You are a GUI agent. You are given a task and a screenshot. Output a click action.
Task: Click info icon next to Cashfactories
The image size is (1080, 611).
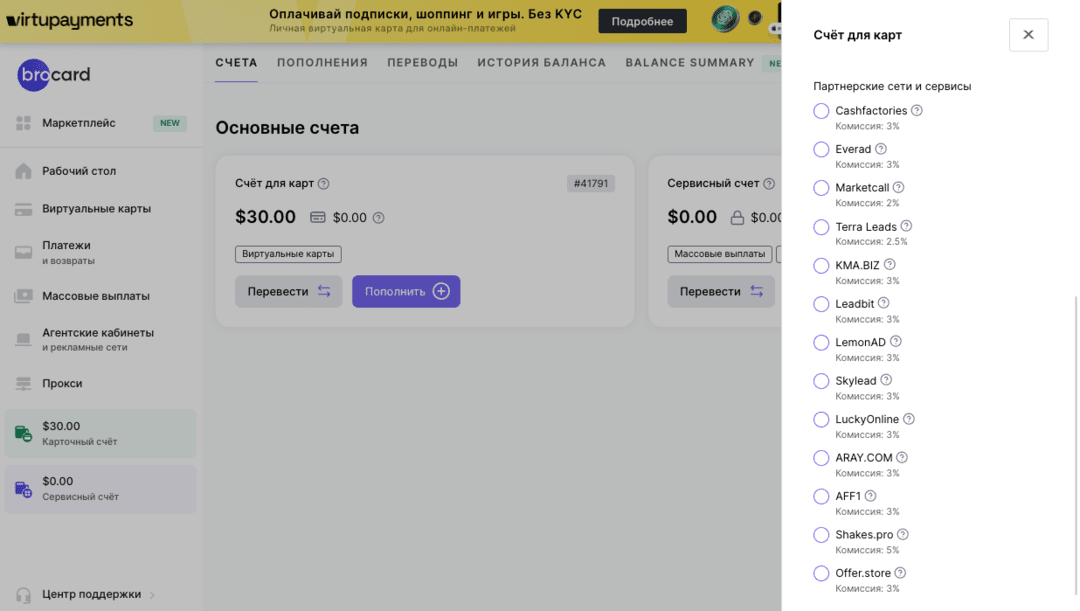[917, 110]
